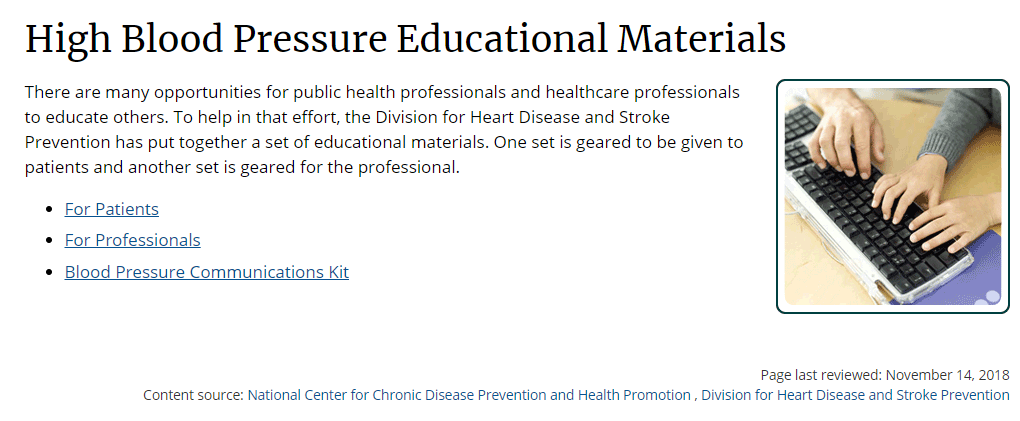Click the paragraph's last line ending with professional
Screen dimensions: 1020x421
pyautogui.click(x=242, y=167)
